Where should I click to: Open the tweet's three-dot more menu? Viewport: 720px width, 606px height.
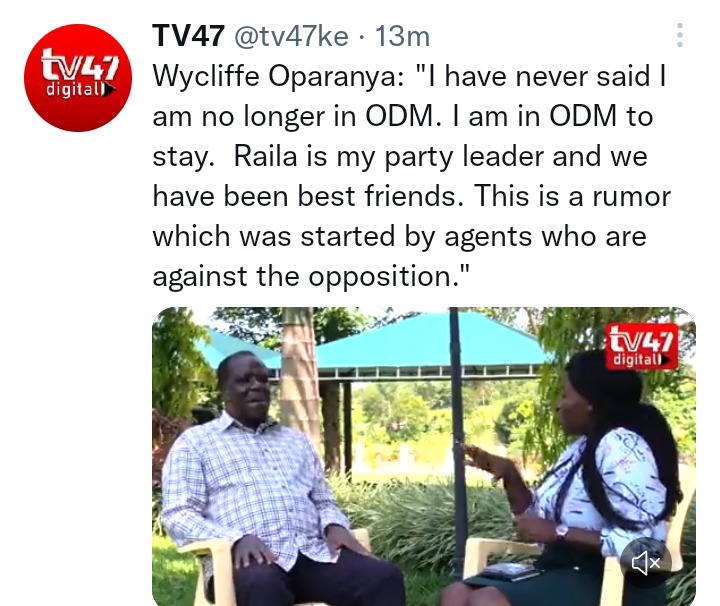(680, 35)
